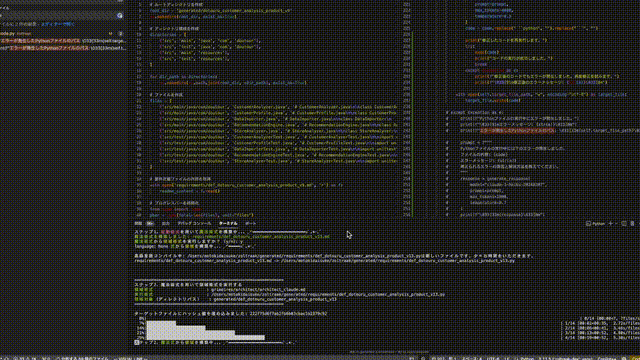Switch to the ターミナル panel tab

point(228,223)
